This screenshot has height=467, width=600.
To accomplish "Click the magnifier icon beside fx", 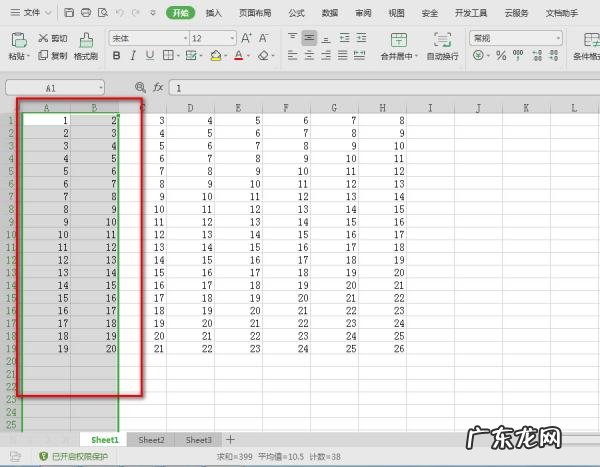I will pos(140,88).
